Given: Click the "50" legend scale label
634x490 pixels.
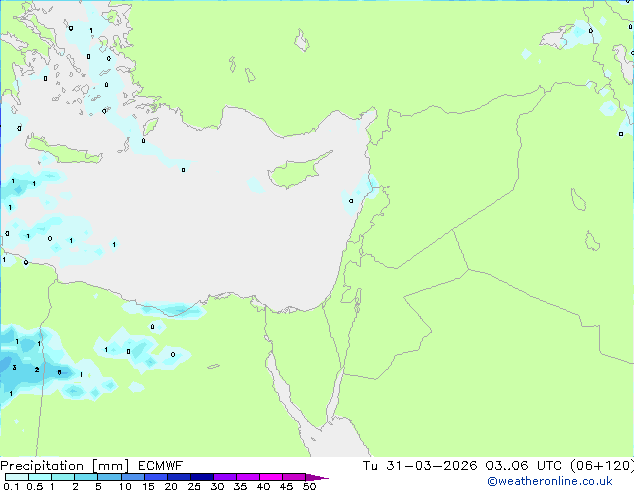Looking at the screenshot, I should (x=309, y=486).
